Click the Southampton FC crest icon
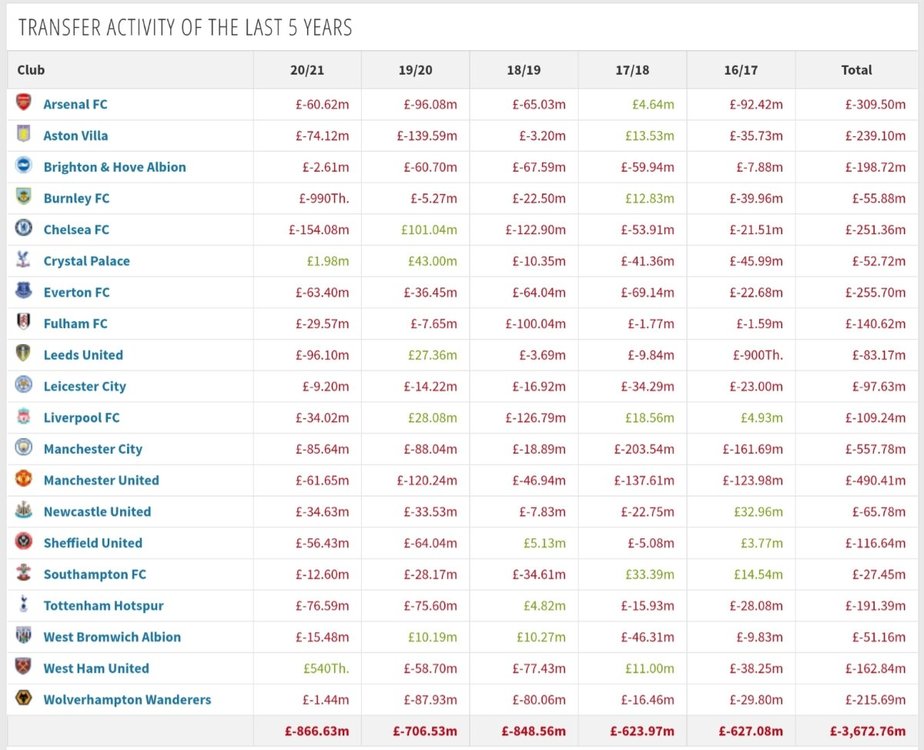This screenshot has width=924, height=750. pos(24,572)
